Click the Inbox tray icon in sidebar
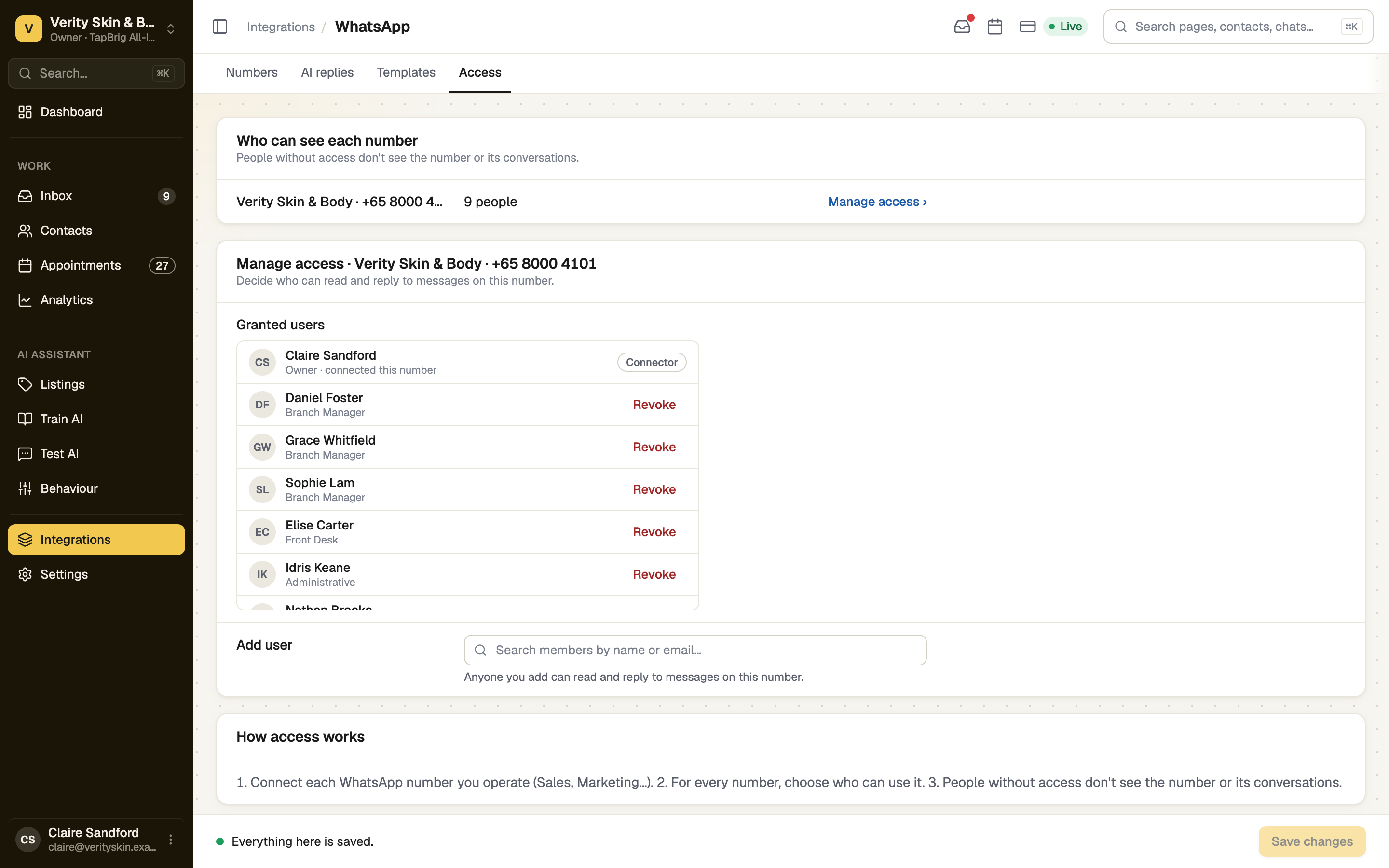The width and height of the screenshot is (1389, 868). 25,196
